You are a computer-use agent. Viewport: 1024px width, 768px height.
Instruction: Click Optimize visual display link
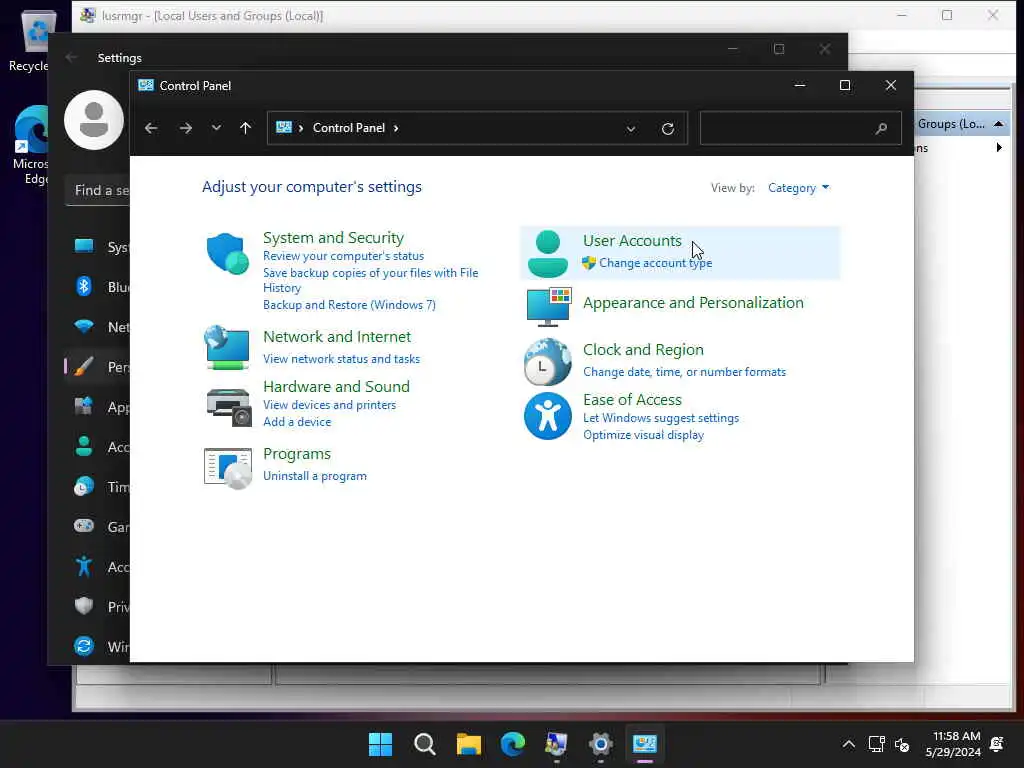click(x=643, y=435)
